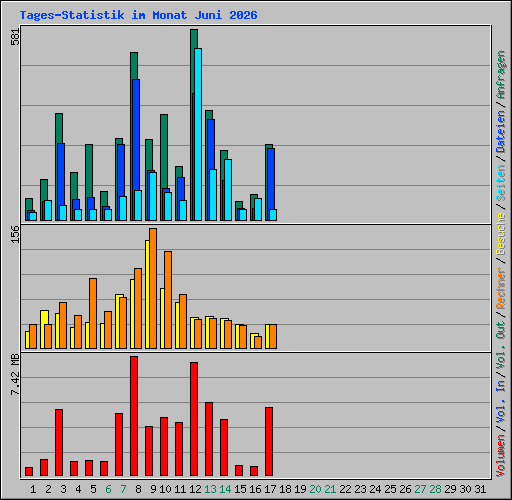Click the 7.42 MB y-axis label
This screenshot has width=512, height=500.
click(15, 374)
